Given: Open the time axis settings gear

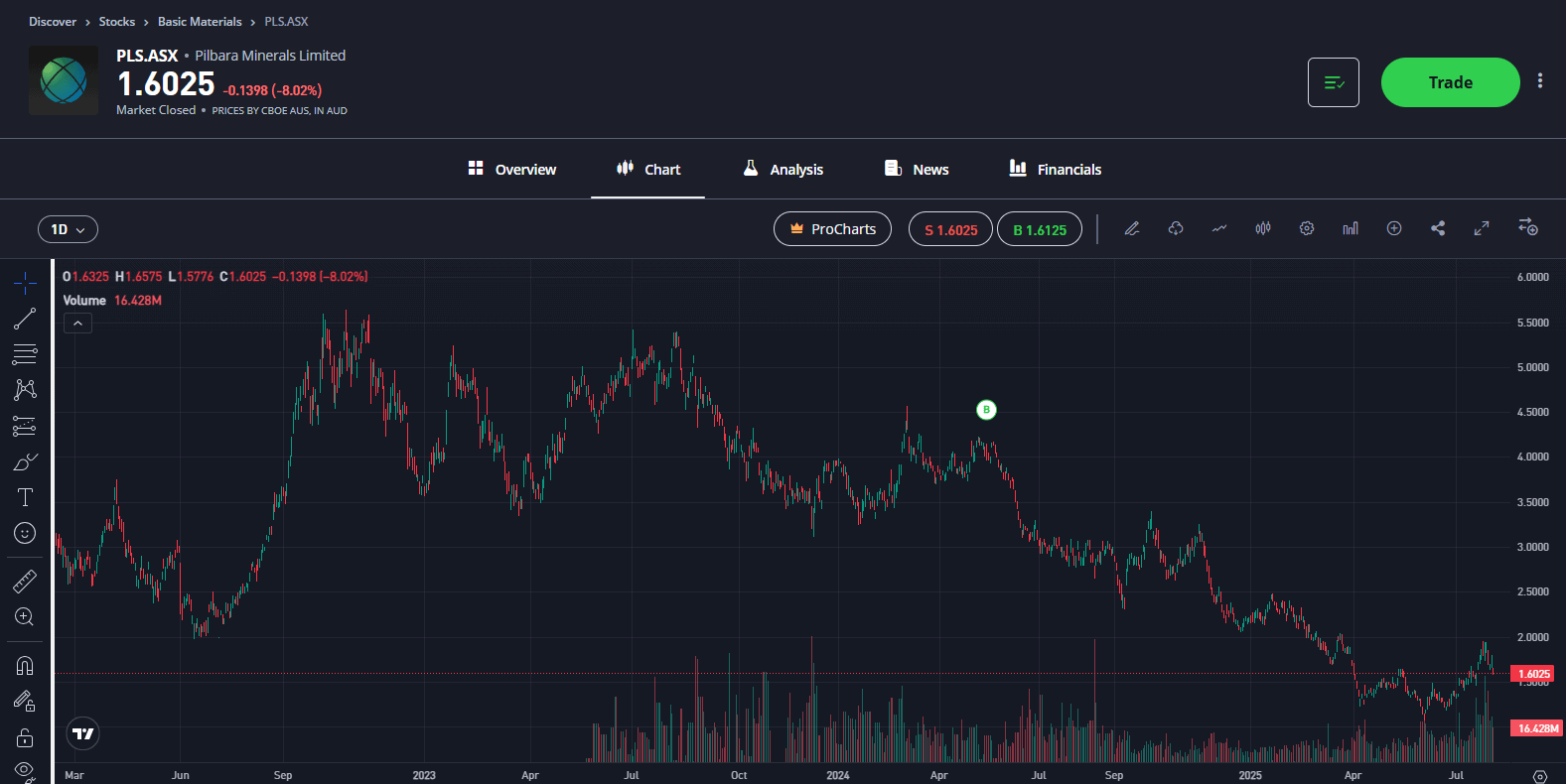Looking at the screenshot, I should [x=1540, y=776].
